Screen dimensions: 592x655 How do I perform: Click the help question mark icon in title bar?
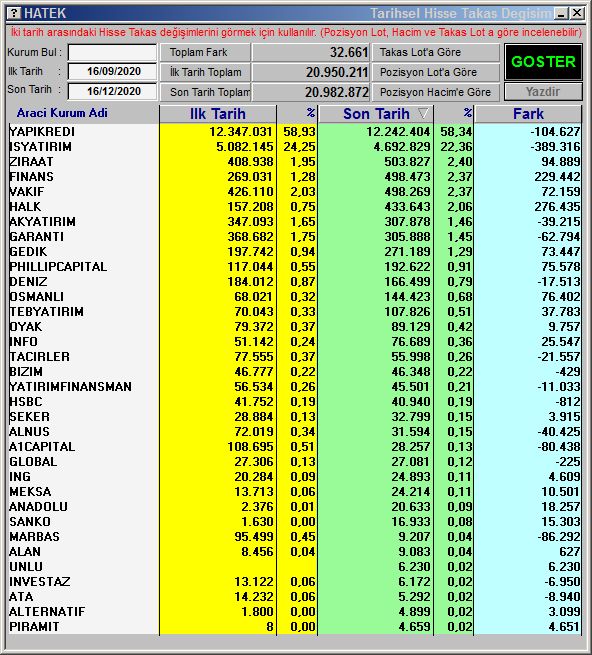pyautogui.click(x=14, y=13)
